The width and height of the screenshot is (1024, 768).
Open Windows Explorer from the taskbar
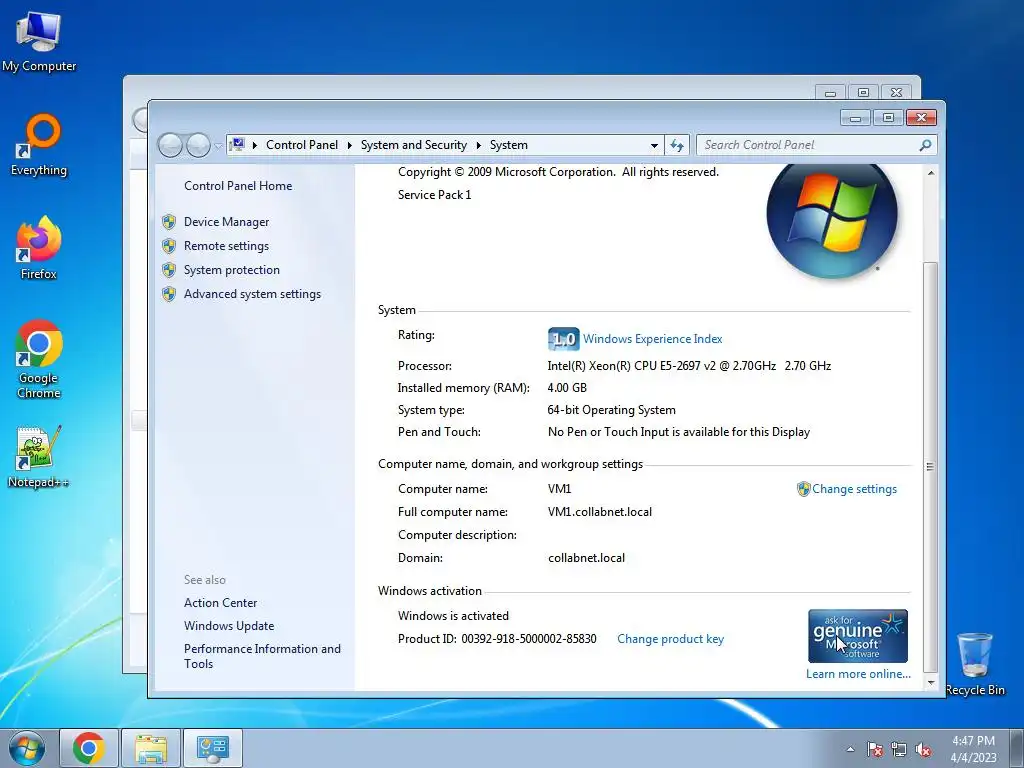(x=151, y=748)
